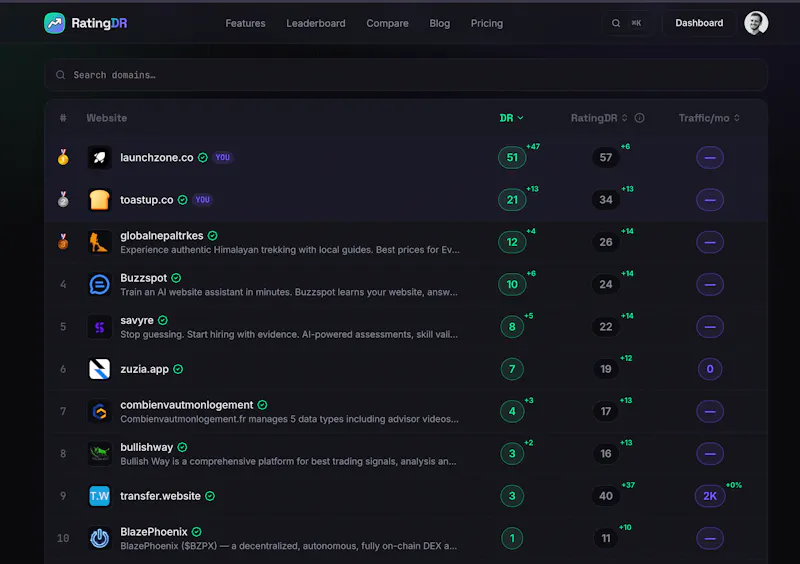This screenshot has height=564, width=800.
Task: Open the launchzone.co website entry
Action: 157,158
